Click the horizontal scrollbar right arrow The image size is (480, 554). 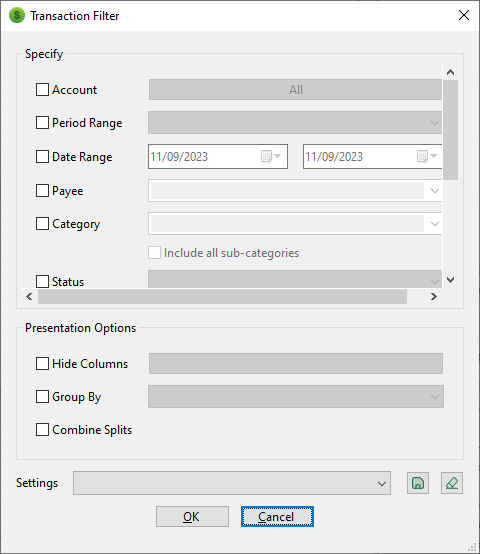[434, 296]
